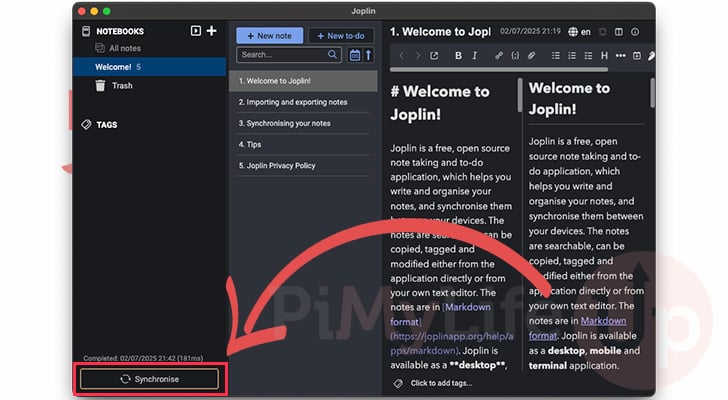The width and height of the screenshot is (728, 400).
Task: Insert a checkbox list
Action: tap(588, 56)
